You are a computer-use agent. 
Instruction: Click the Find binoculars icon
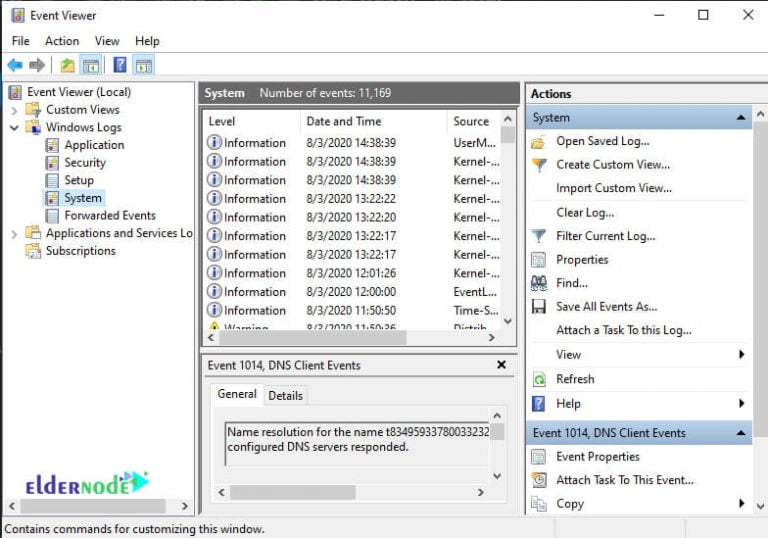coord(539,283)
